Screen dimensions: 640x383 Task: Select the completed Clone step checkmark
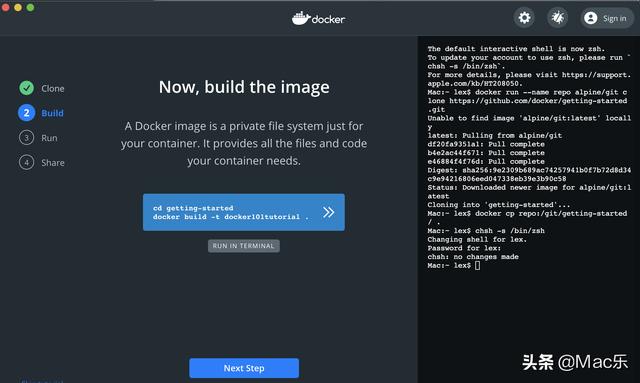(x=27, y=88)
